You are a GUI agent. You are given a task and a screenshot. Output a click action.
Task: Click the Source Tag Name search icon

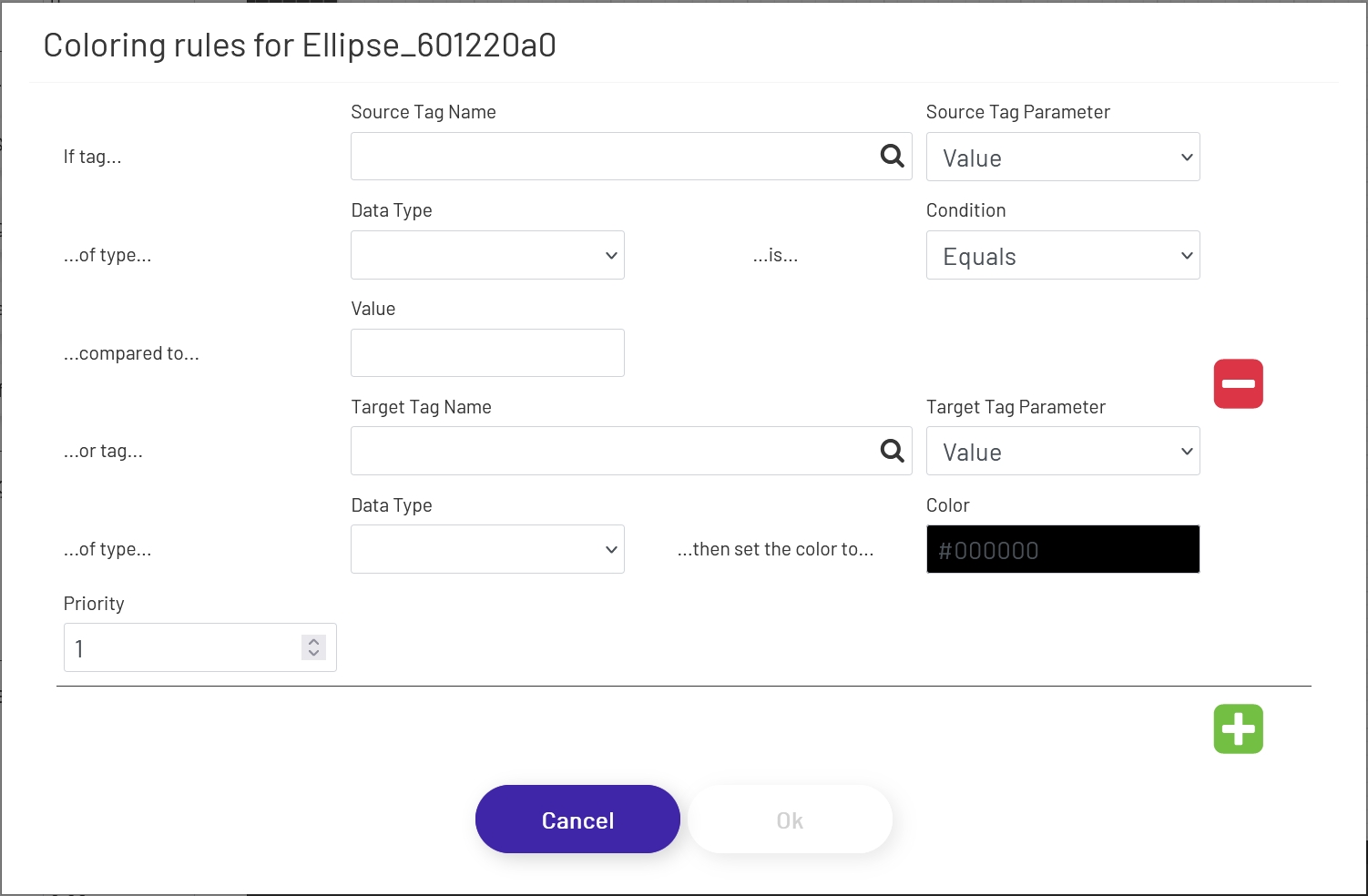(892, 156)
